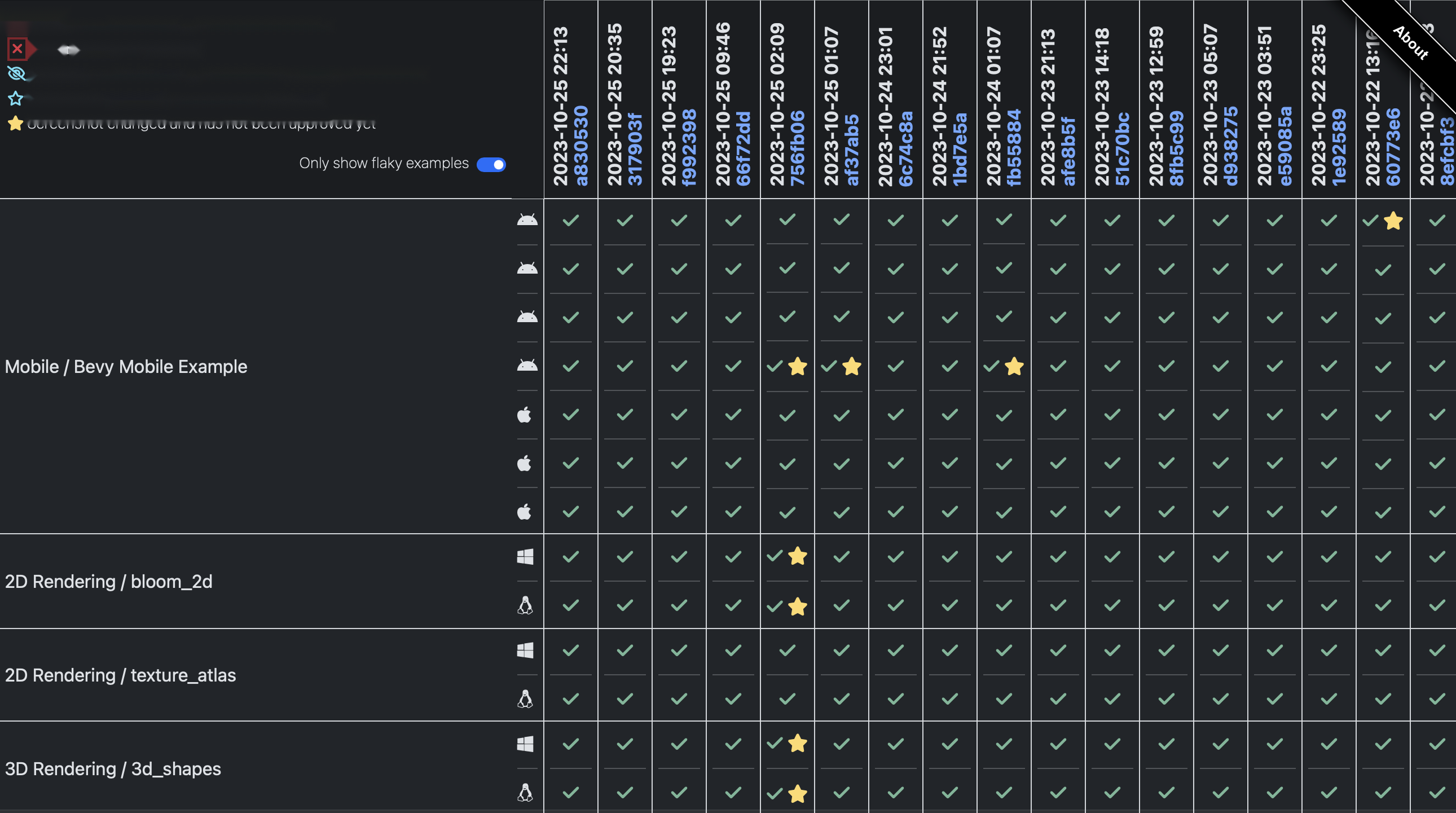Select the 2D Rendering / texture_atlas label

click(x=120, y=675)
